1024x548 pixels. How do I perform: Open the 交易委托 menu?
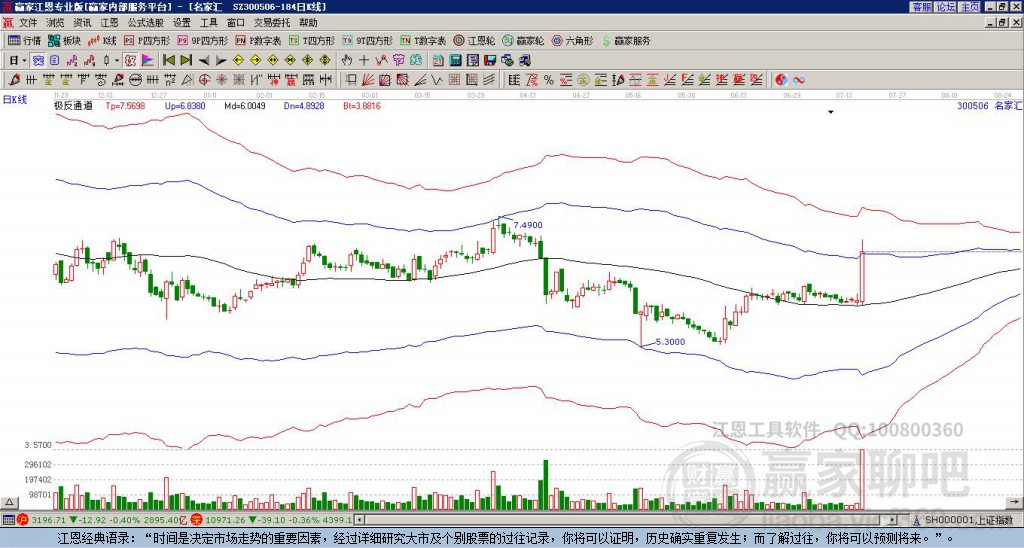272,23
